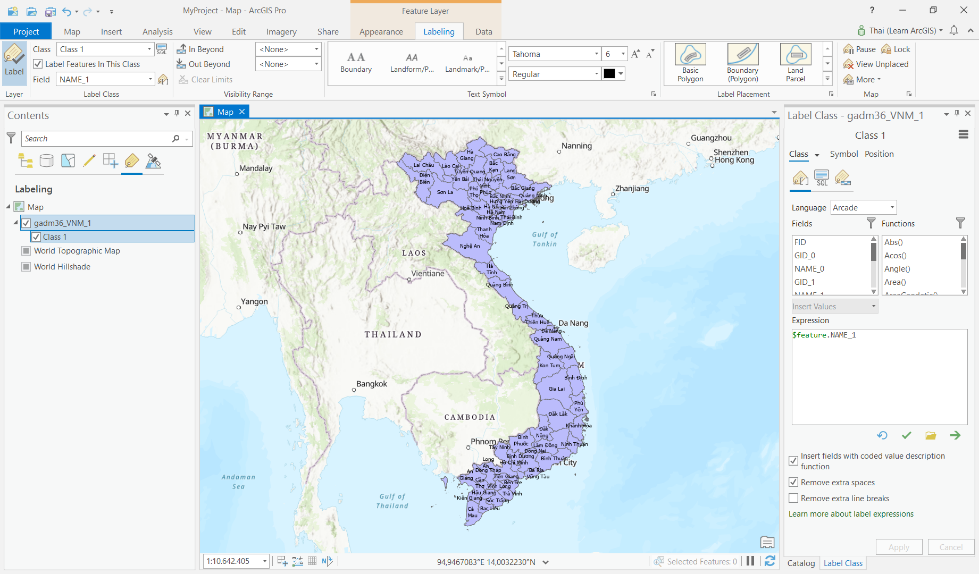Filter the Fields list
Screen dimensions: 979x574
[x=871, y=223]
